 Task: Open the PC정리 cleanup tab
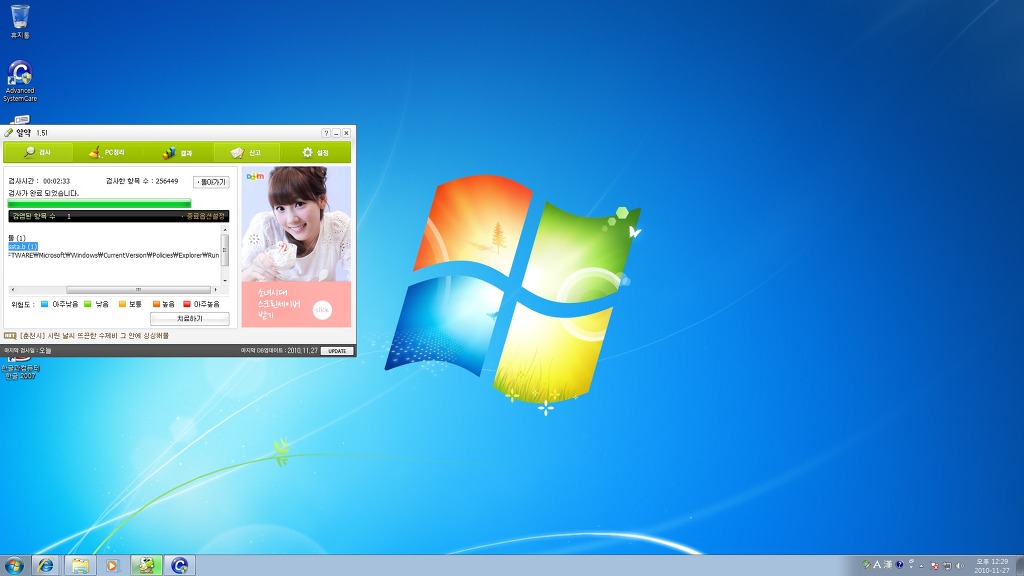(x=106, y=152)
